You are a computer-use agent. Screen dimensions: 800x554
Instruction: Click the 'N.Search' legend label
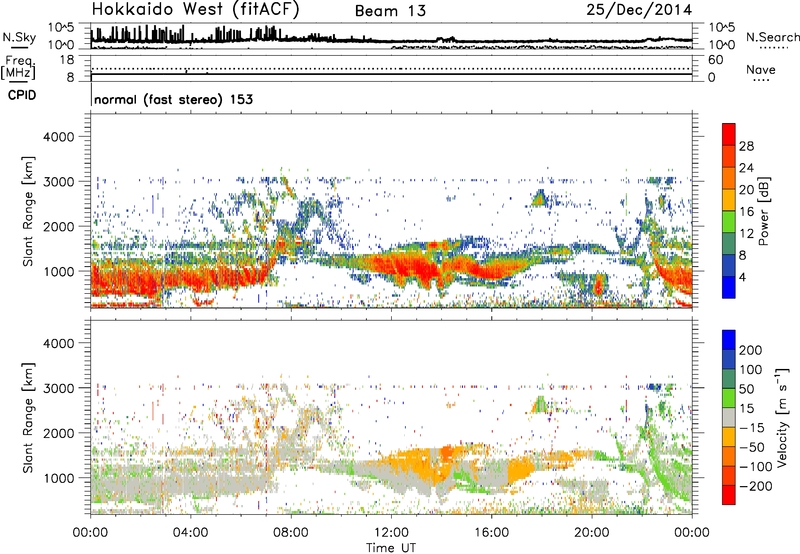click(x=772, y=37)
